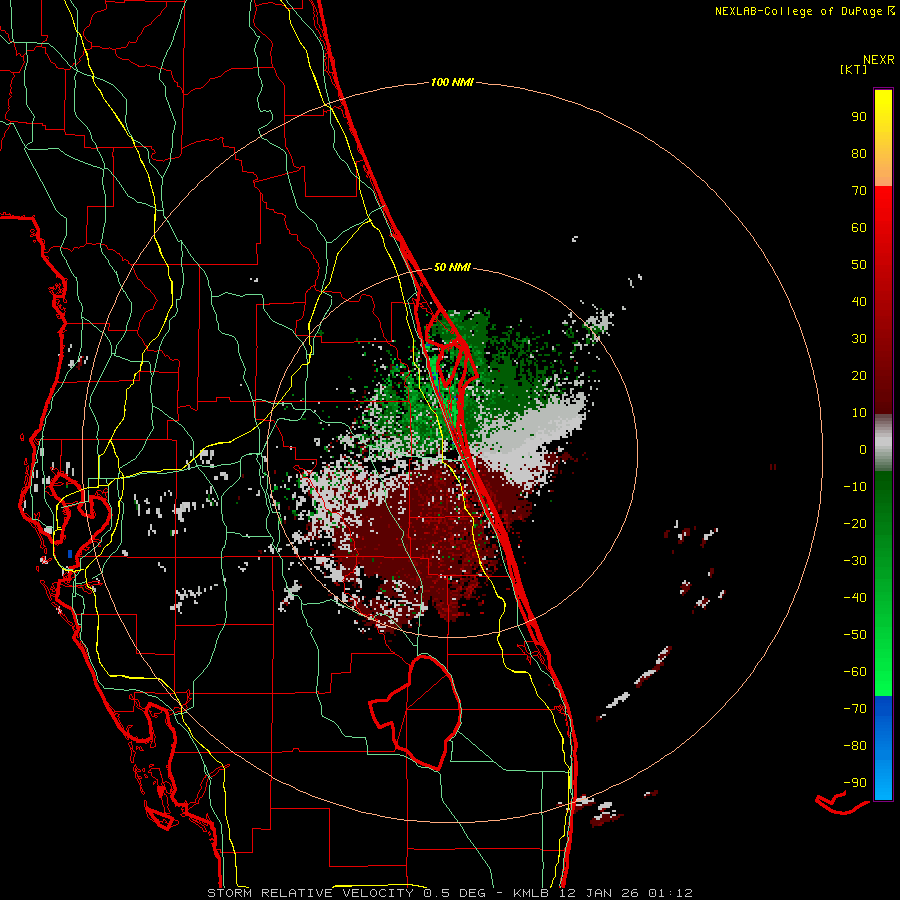900x900 pixels.
Task: Click the 0 legend value
Action: (863, 449)
